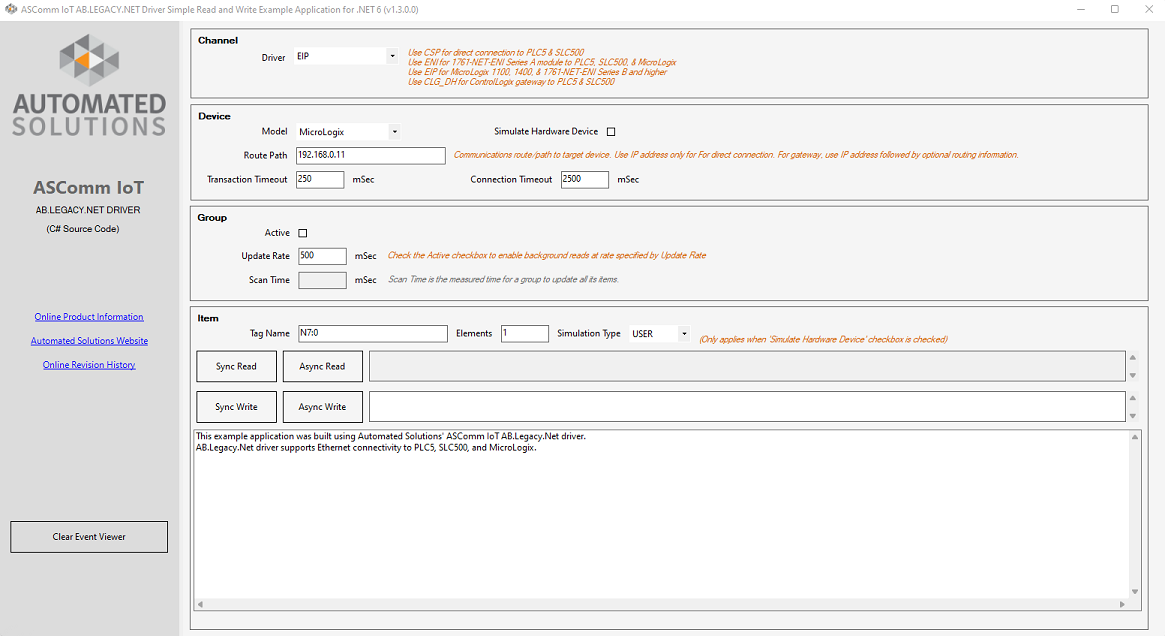1165x636 pixels.
Task: Click the Async Read button
Action: pos(322,366)
